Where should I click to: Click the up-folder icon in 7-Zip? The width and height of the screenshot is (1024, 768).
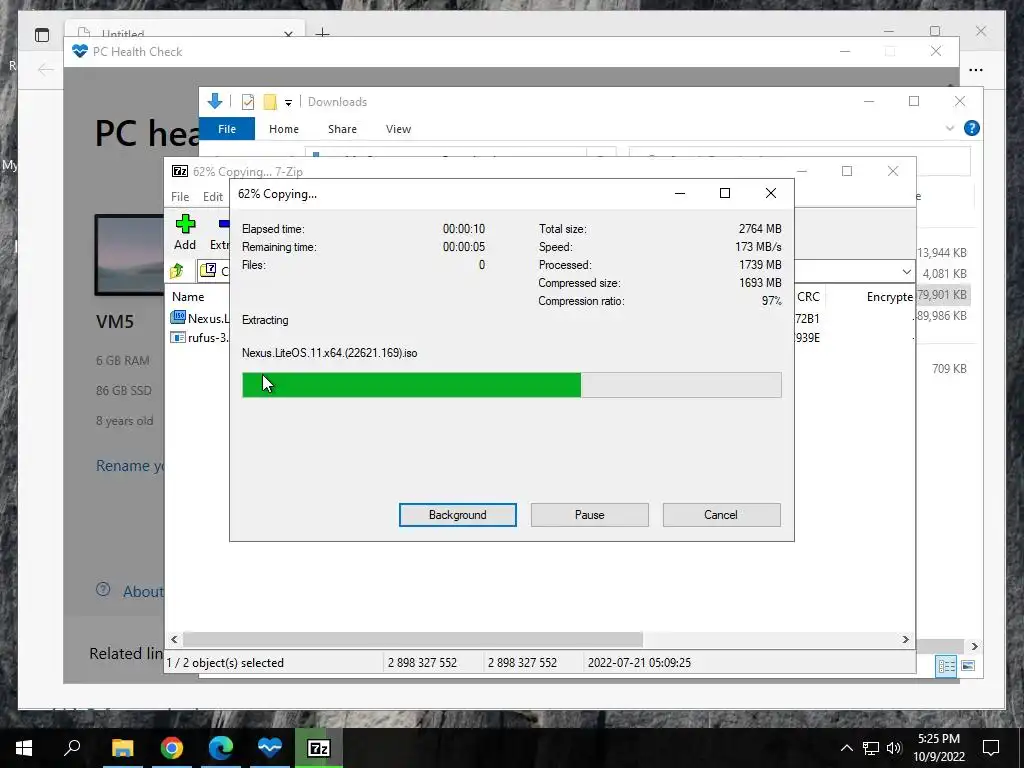(177, 270)
